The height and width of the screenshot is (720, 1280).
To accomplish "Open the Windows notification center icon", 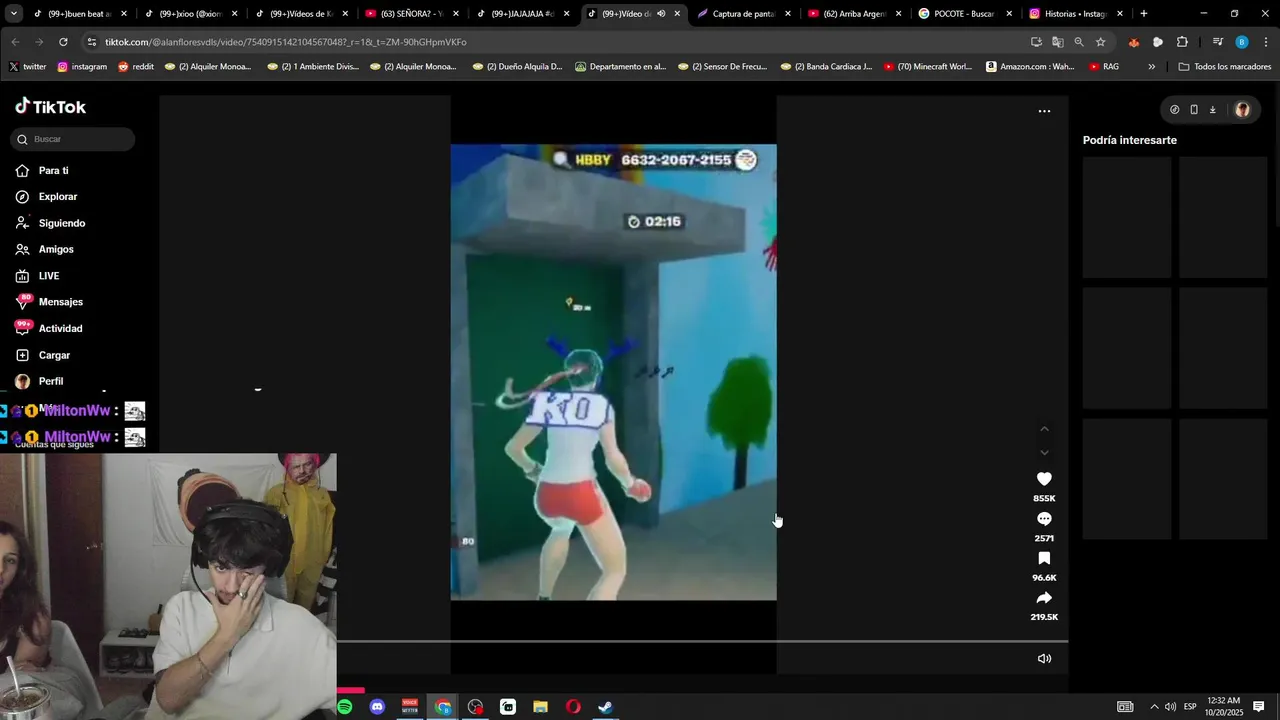I will tap(1259, 707).
